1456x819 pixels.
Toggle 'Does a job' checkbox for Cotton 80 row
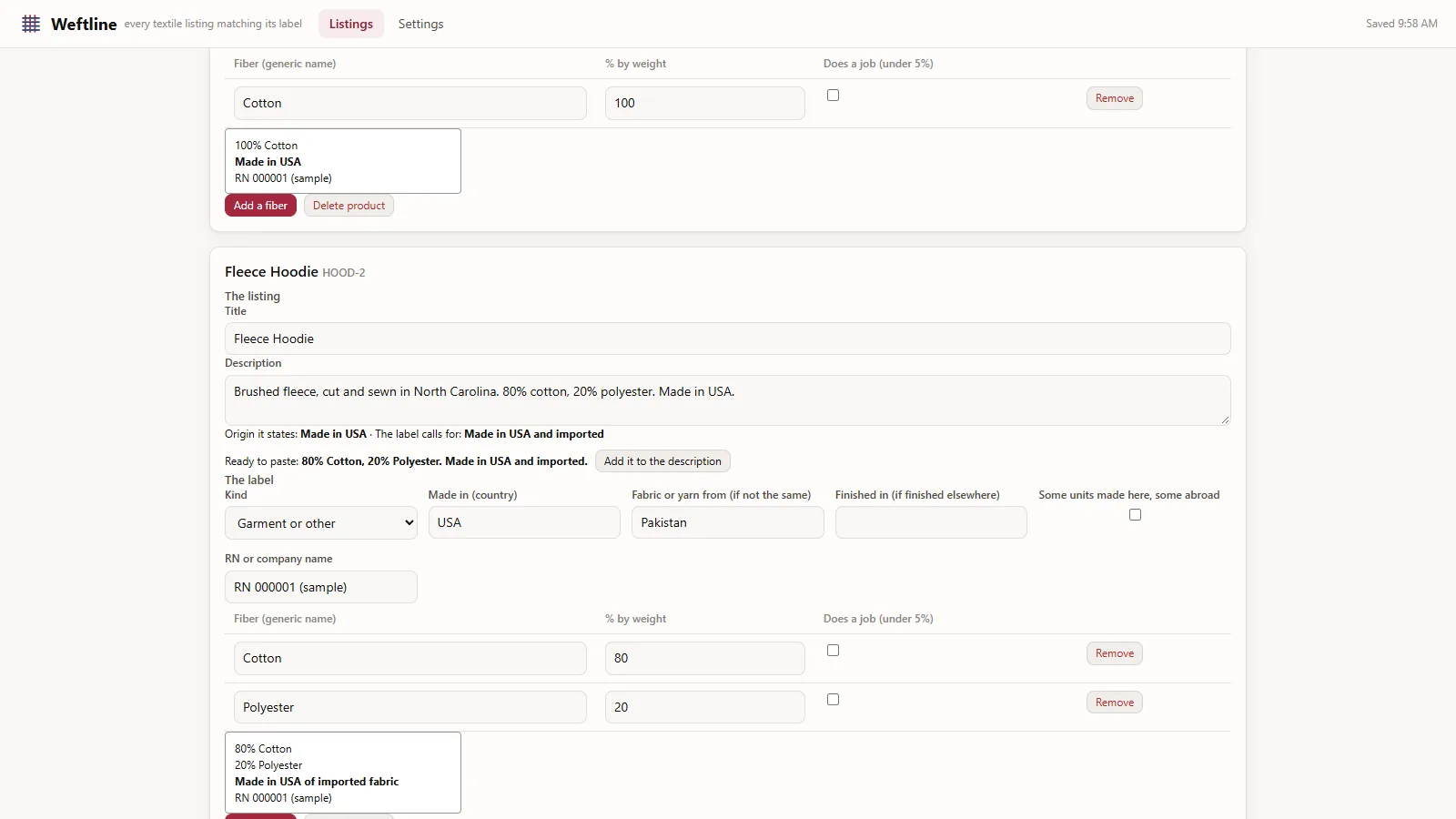(x=833, y=651)
